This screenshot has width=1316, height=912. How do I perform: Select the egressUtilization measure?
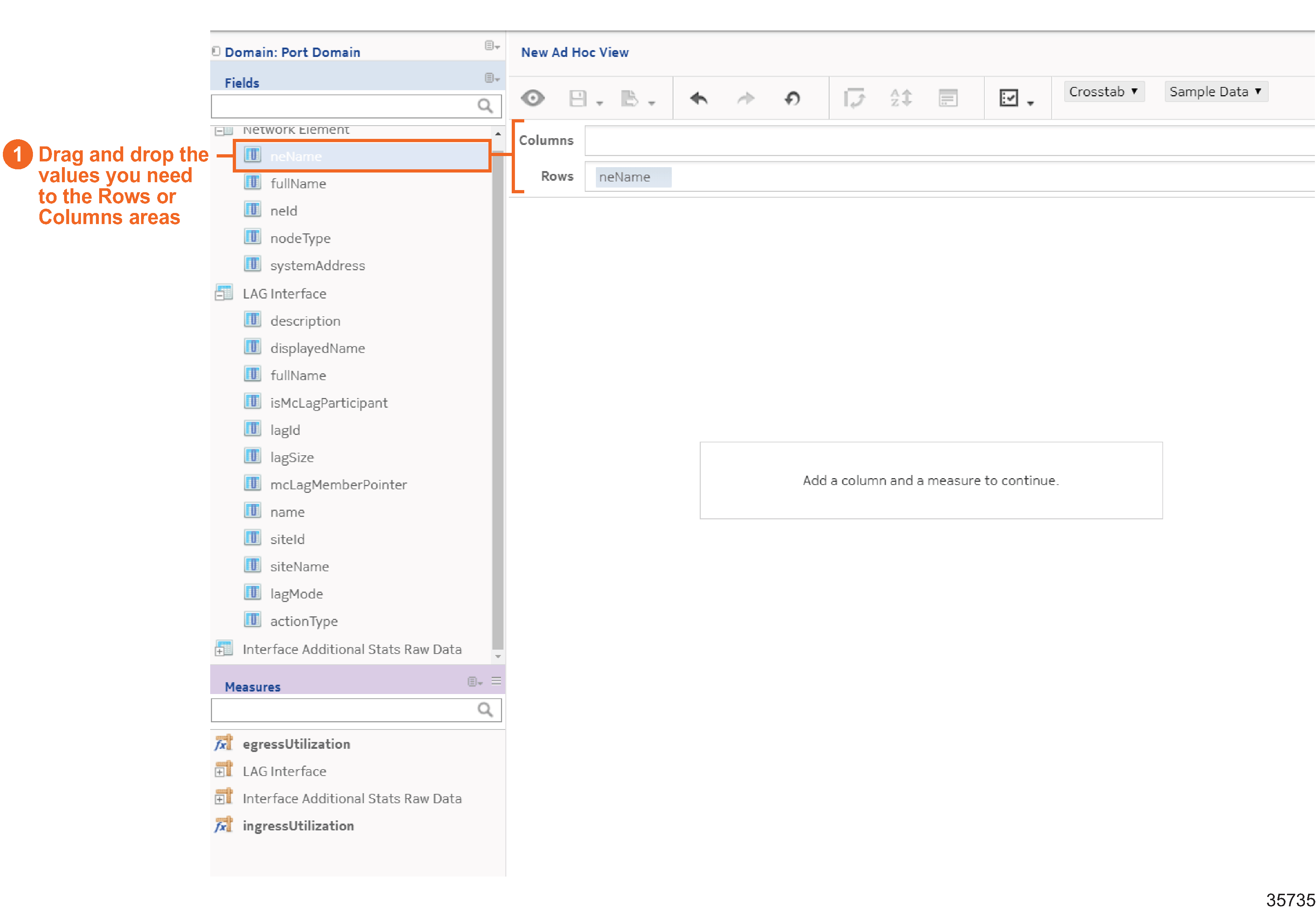(296, 744)
